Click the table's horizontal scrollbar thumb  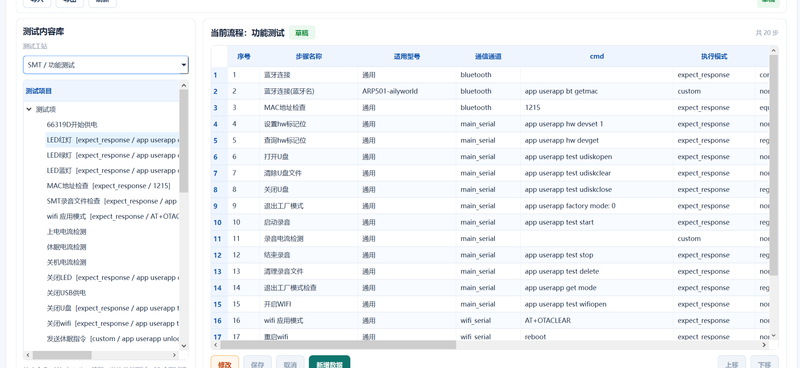pos(338,345)
